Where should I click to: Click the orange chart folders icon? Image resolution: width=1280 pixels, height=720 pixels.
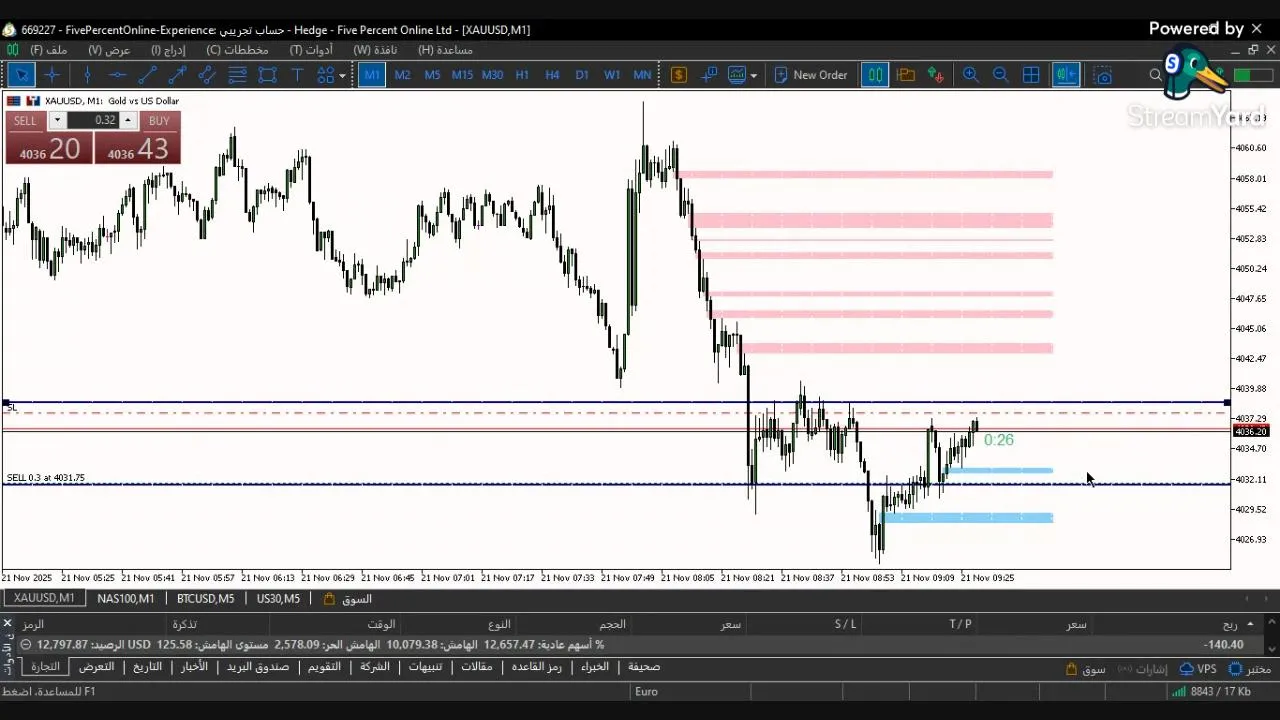tap(906, 75)
